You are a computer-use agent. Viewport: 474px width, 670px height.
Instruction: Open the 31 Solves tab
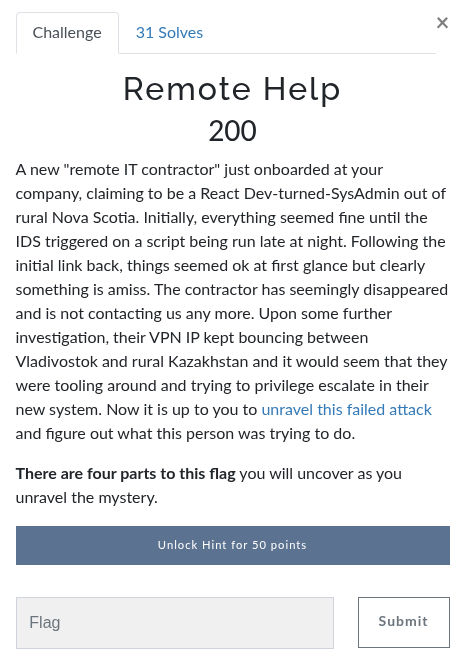tap(169, 33)
